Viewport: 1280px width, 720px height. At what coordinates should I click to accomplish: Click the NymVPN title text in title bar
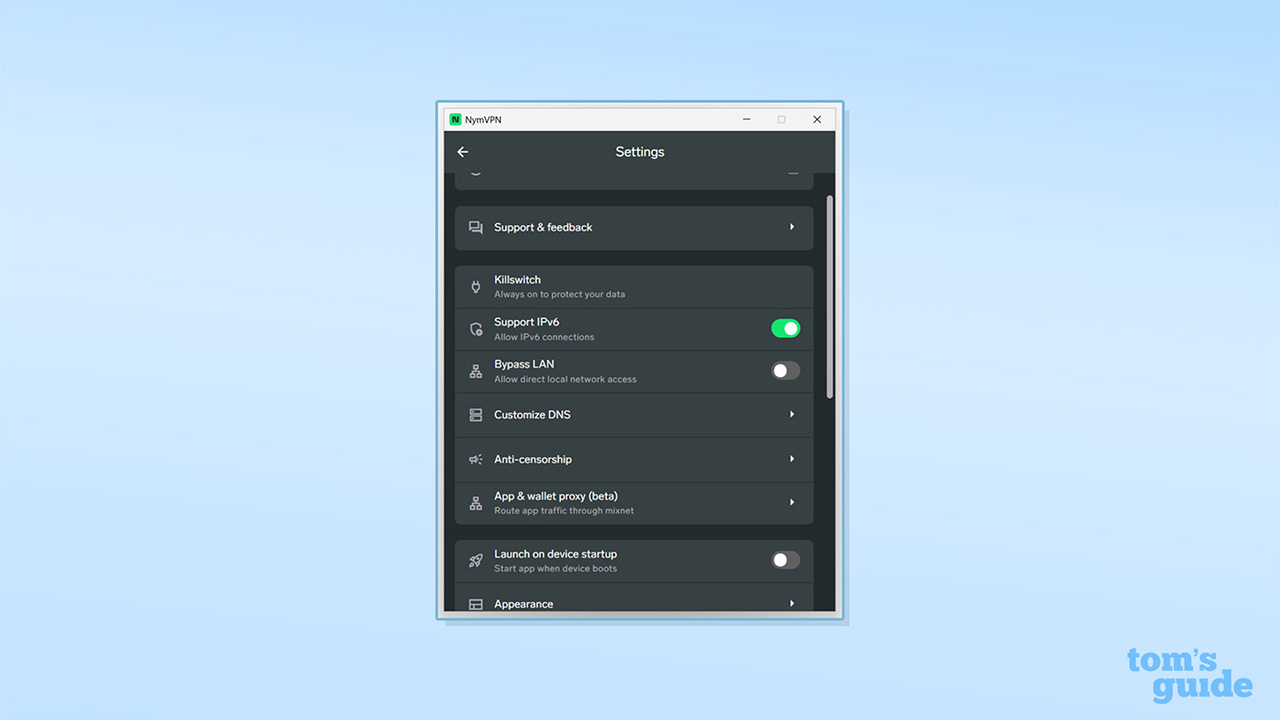coord(483,120)
